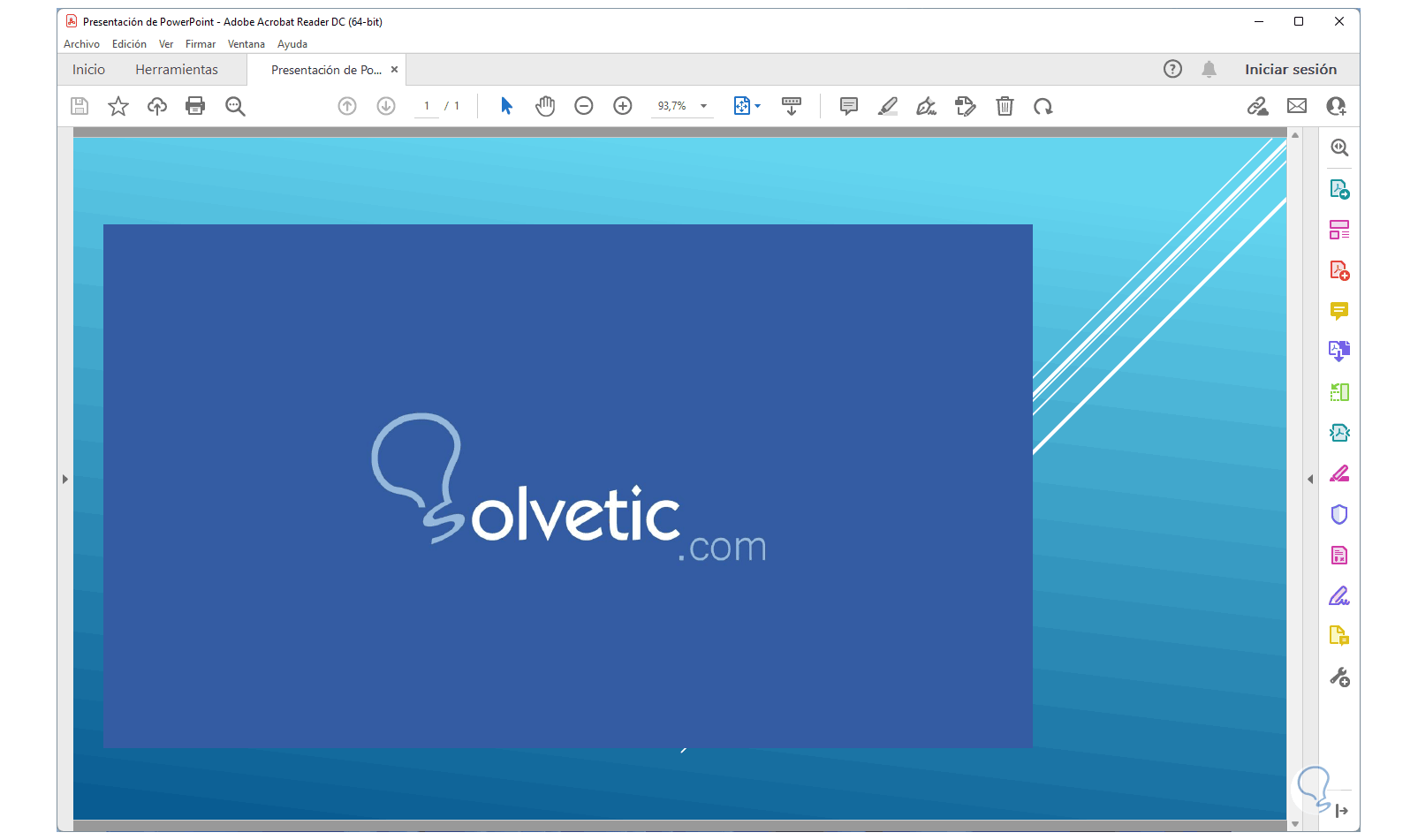Open the Fill and Sign sidebar tool
This screenshot has width=1418, height=840.
click(x=1339, y=596)
